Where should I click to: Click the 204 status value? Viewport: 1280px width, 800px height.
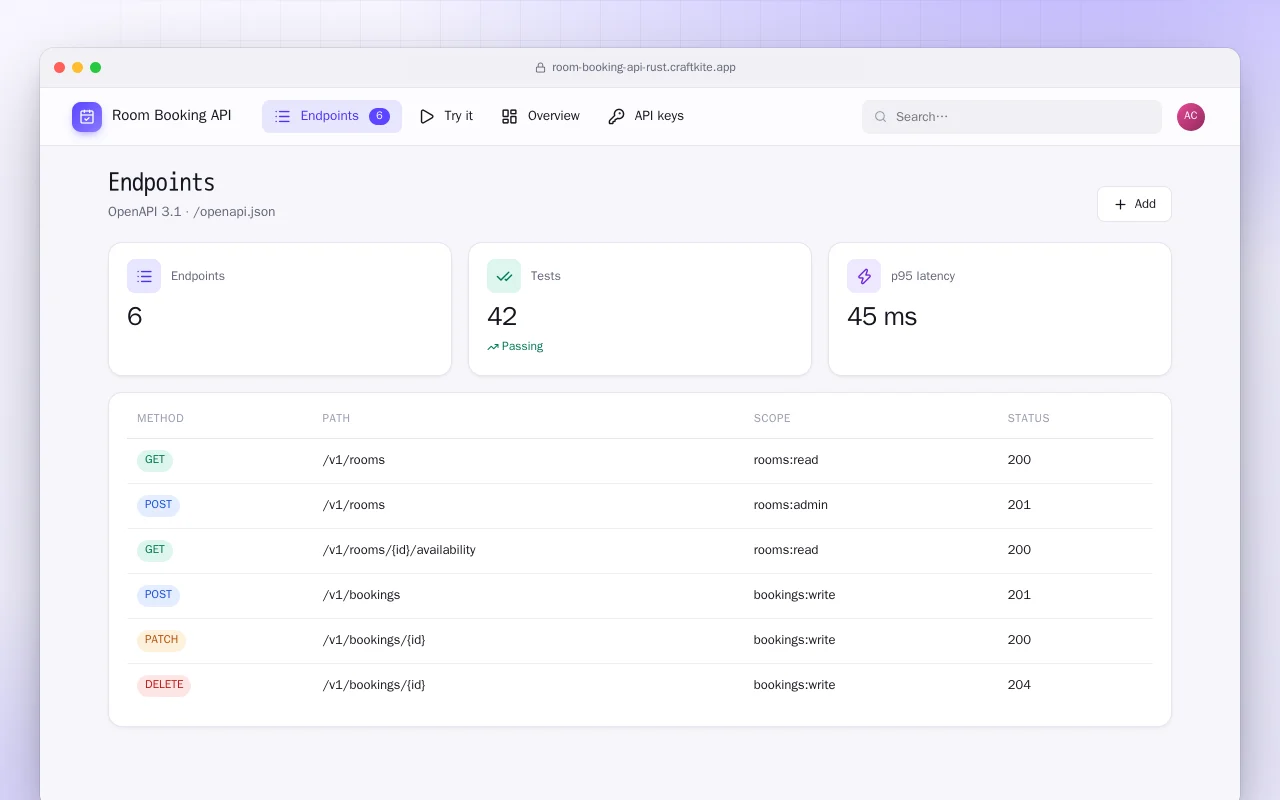click(x=1019, y=685)
